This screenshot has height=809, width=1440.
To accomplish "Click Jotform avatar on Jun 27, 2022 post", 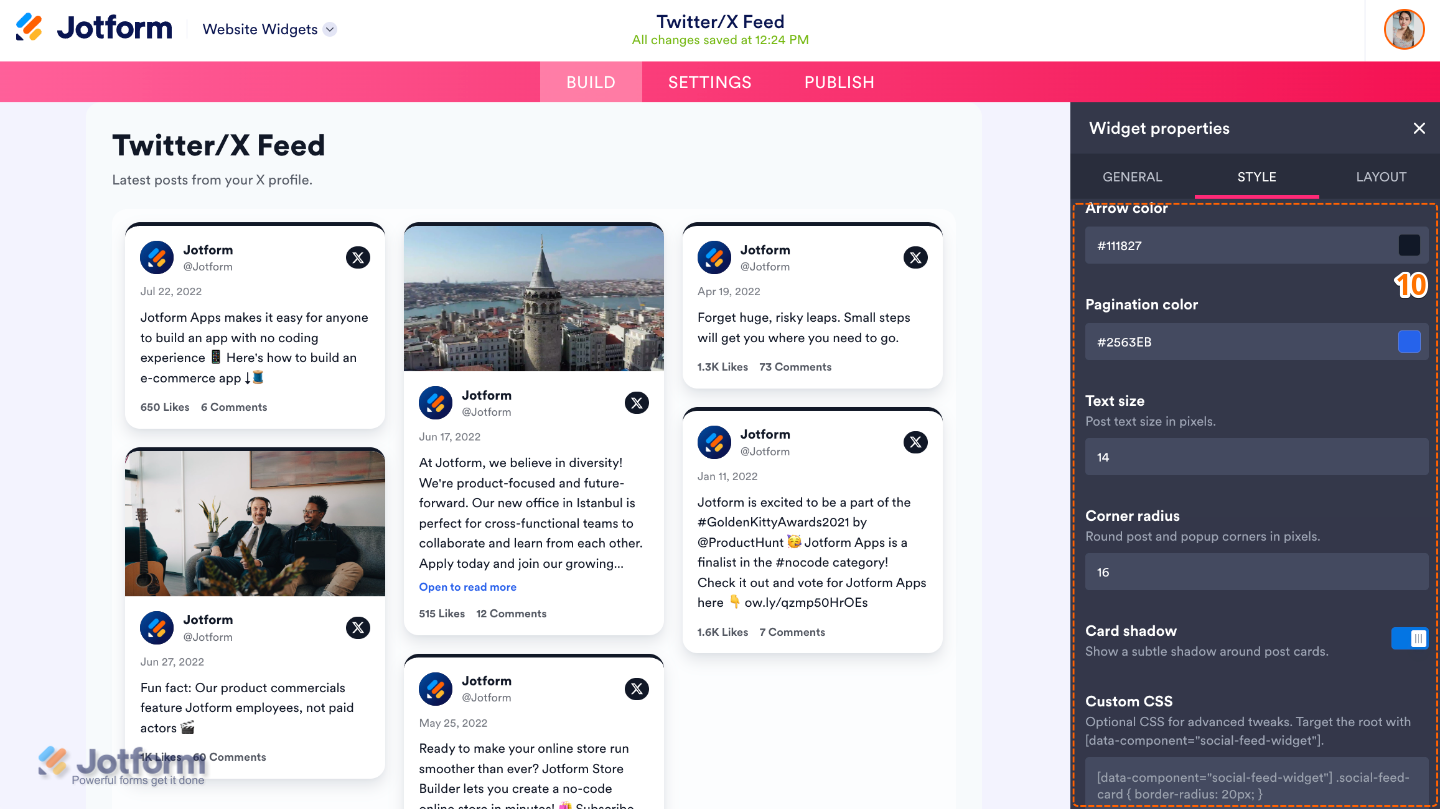I will coord(157,627).
